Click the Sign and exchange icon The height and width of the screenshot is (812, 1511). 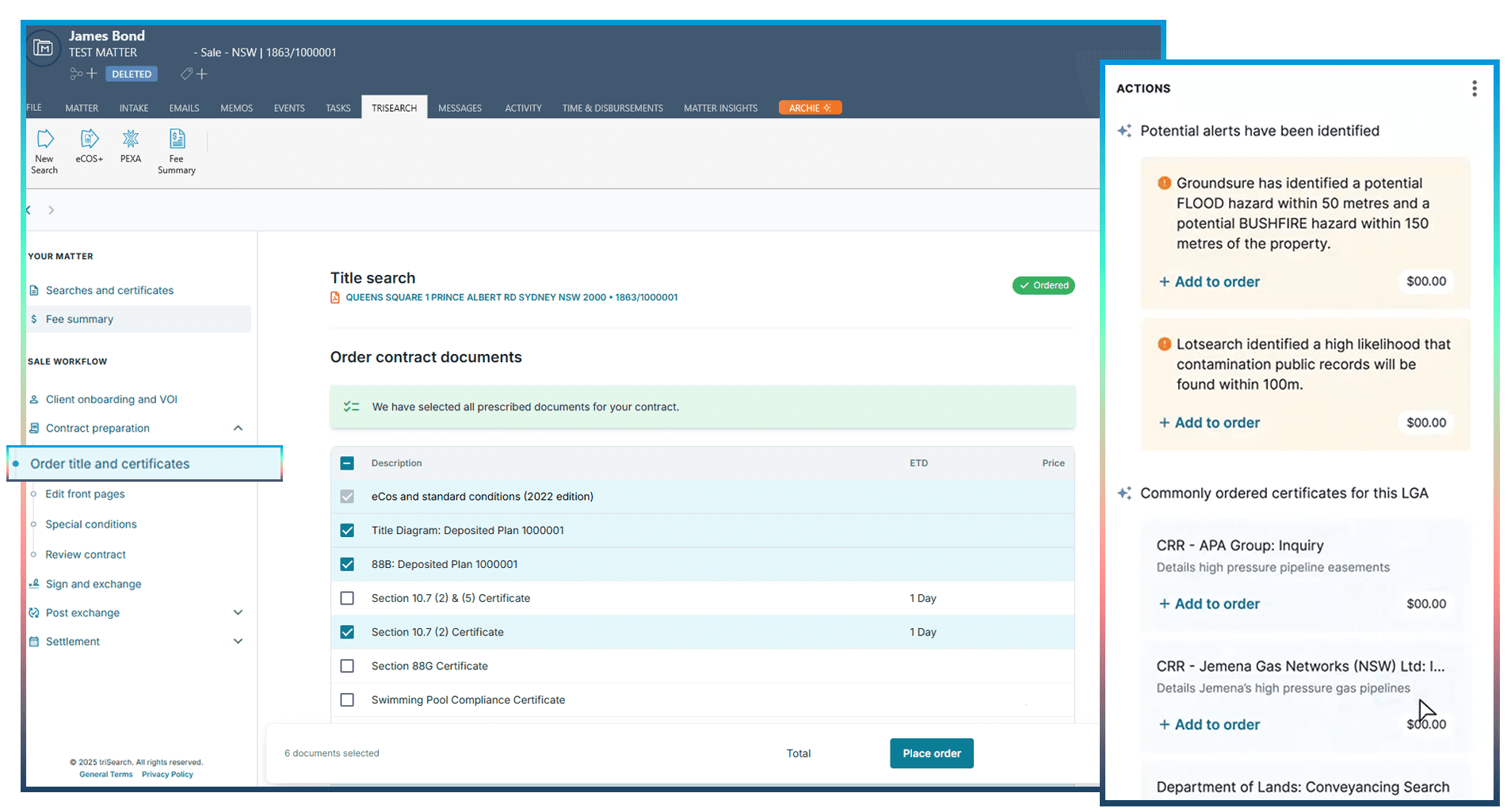[x=34, y=584]
